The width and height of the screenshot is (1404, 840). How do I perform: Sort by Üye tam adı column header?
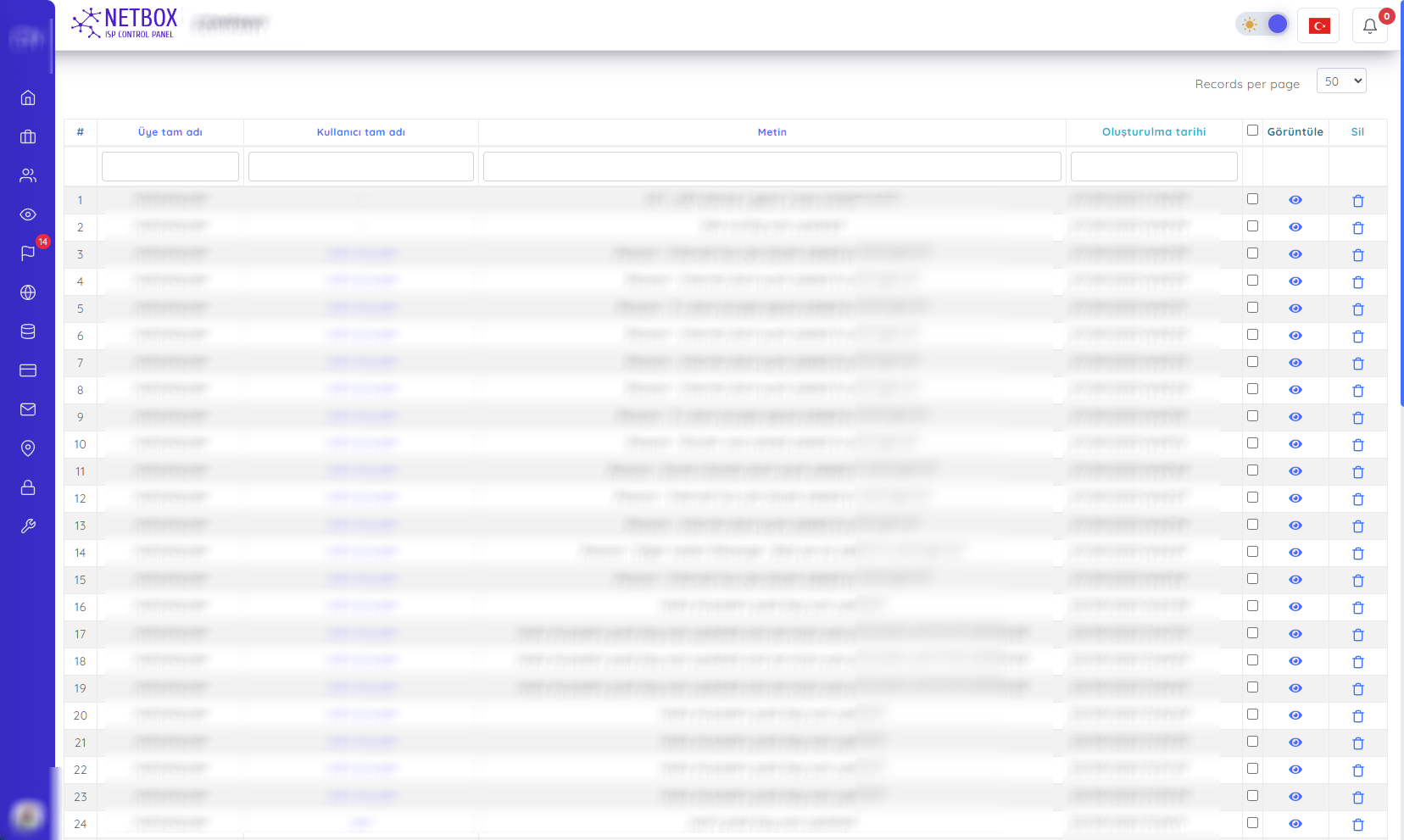click(170, 132)
